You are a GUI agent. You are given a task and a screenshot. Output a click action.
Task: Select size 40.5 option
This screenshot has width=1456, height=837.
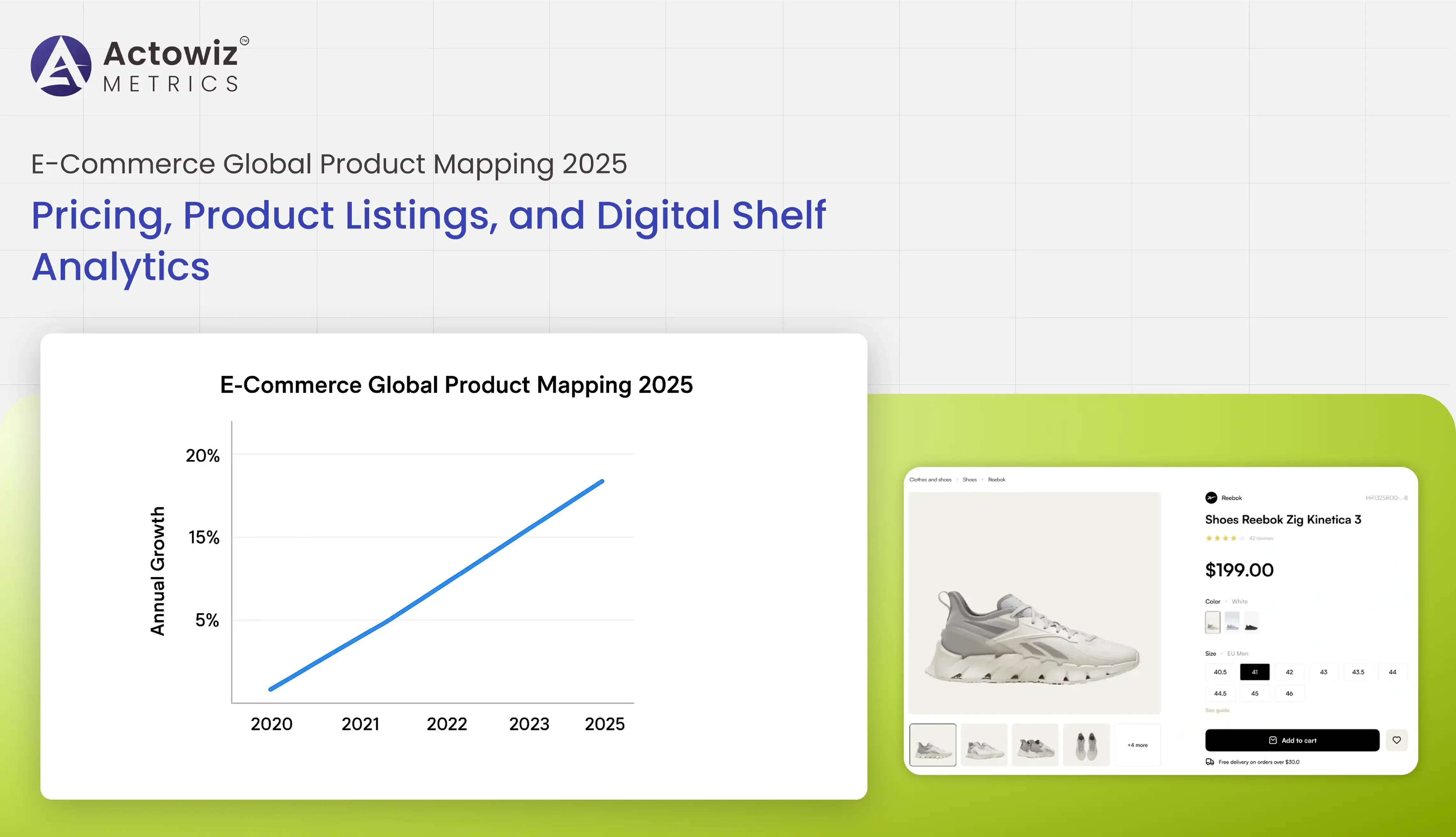1220,672
